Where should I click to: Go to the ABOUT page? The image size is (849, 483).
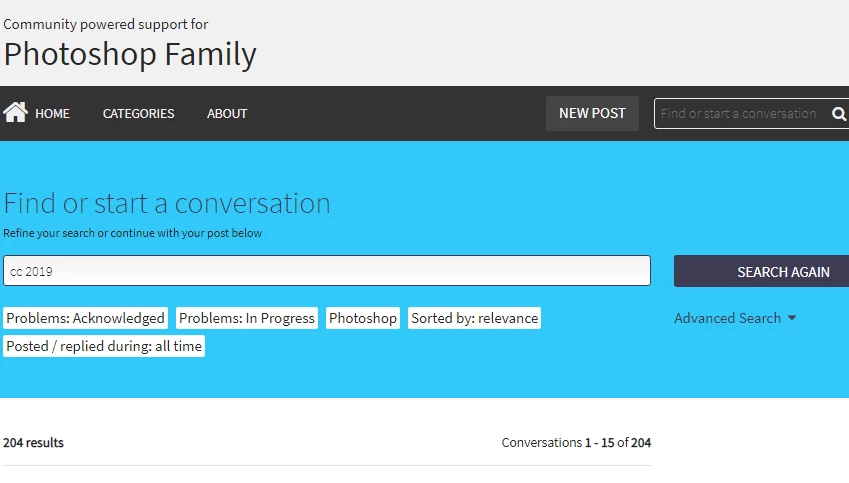(x=227, y=114)
